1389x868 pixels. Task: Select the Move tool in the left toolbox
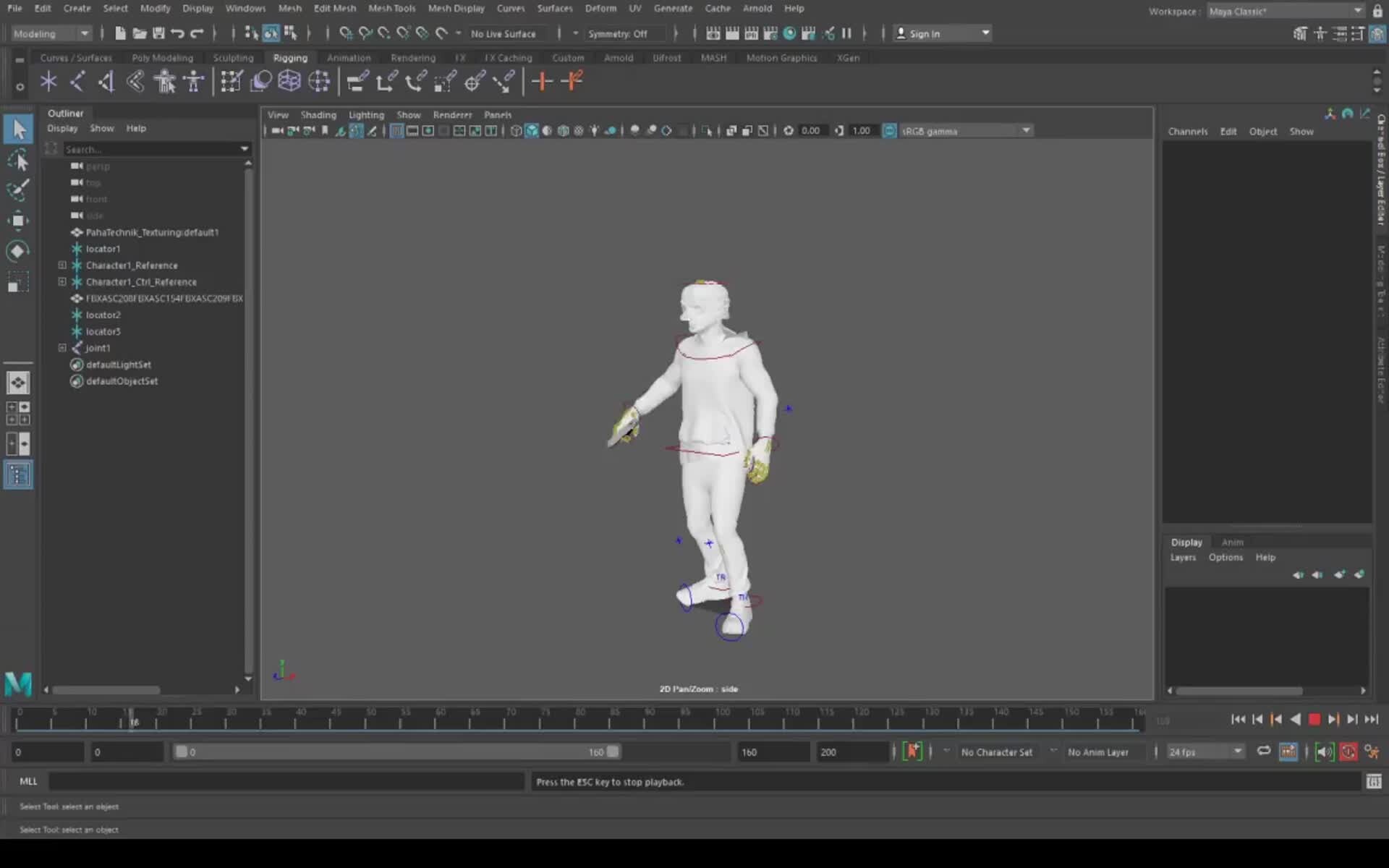click(18, 221)
